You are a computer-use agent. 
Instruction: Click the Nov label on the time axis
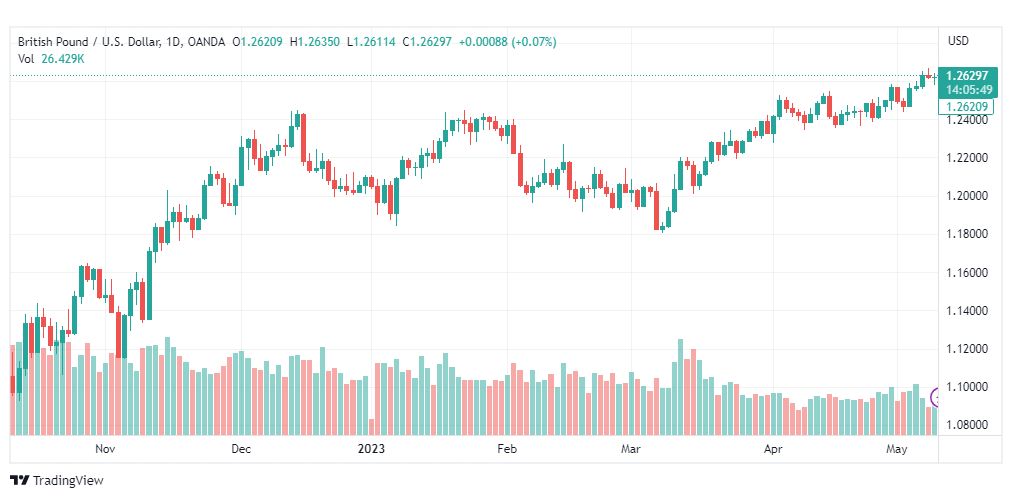click(104, 448)
